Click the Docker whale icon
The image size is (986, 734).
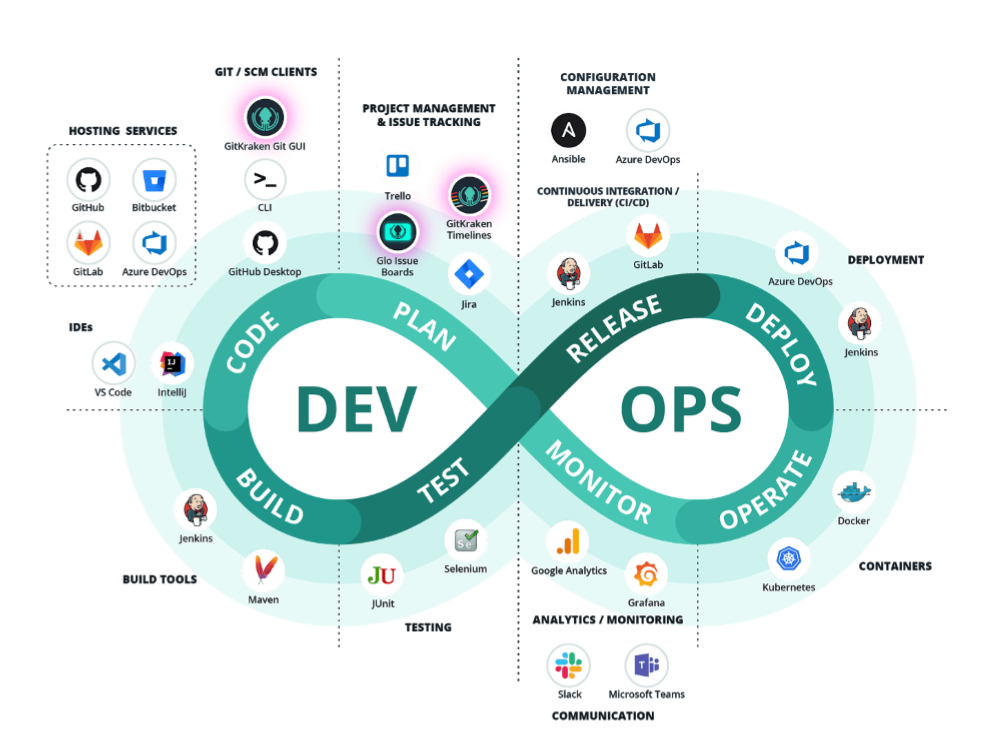tap(853, 492)
